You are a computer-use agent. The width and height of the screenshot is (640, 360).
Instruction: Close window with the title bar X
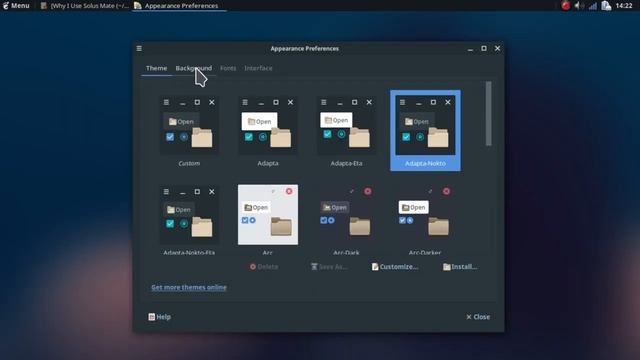497,48
